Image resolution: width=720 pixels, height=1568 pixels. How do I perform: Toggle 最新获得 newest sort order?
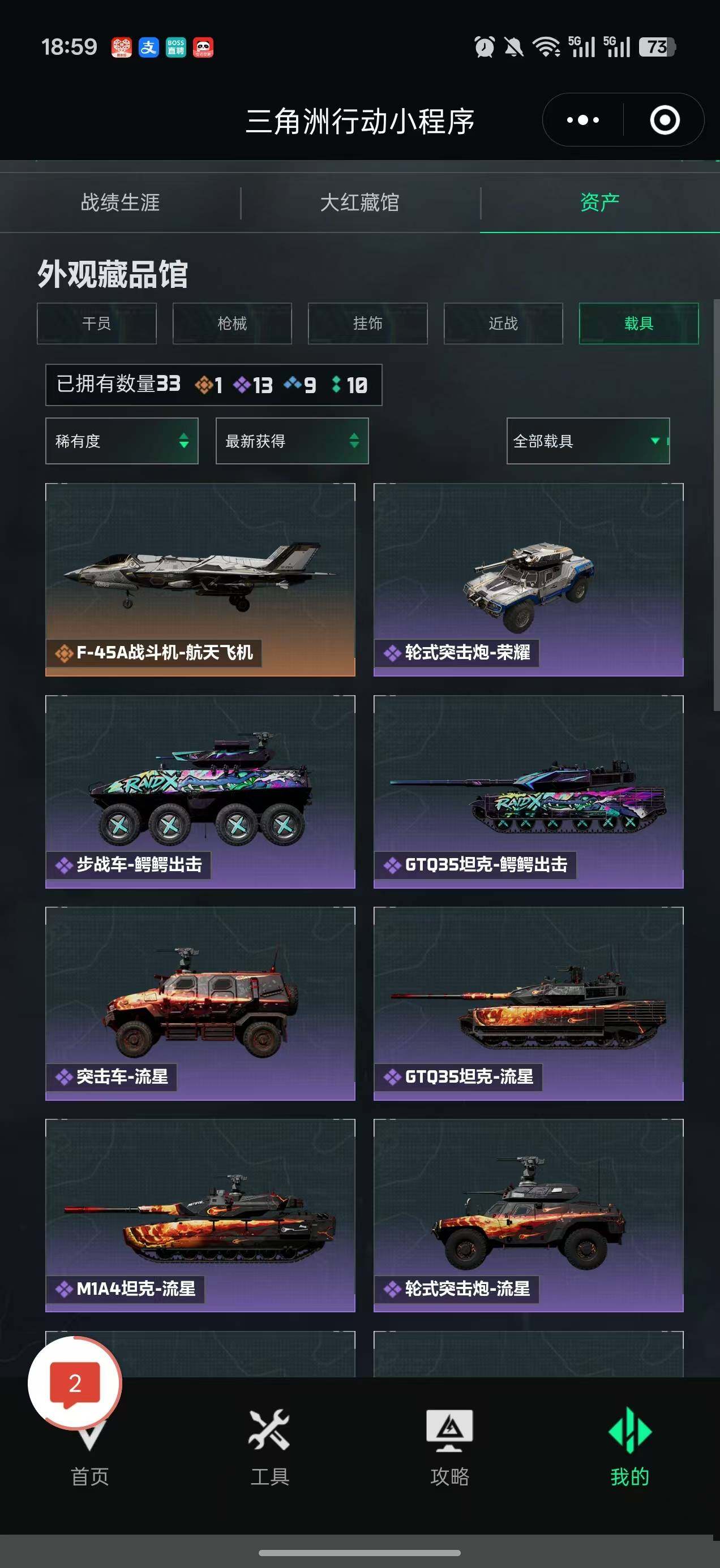click(x=293, y=441)
